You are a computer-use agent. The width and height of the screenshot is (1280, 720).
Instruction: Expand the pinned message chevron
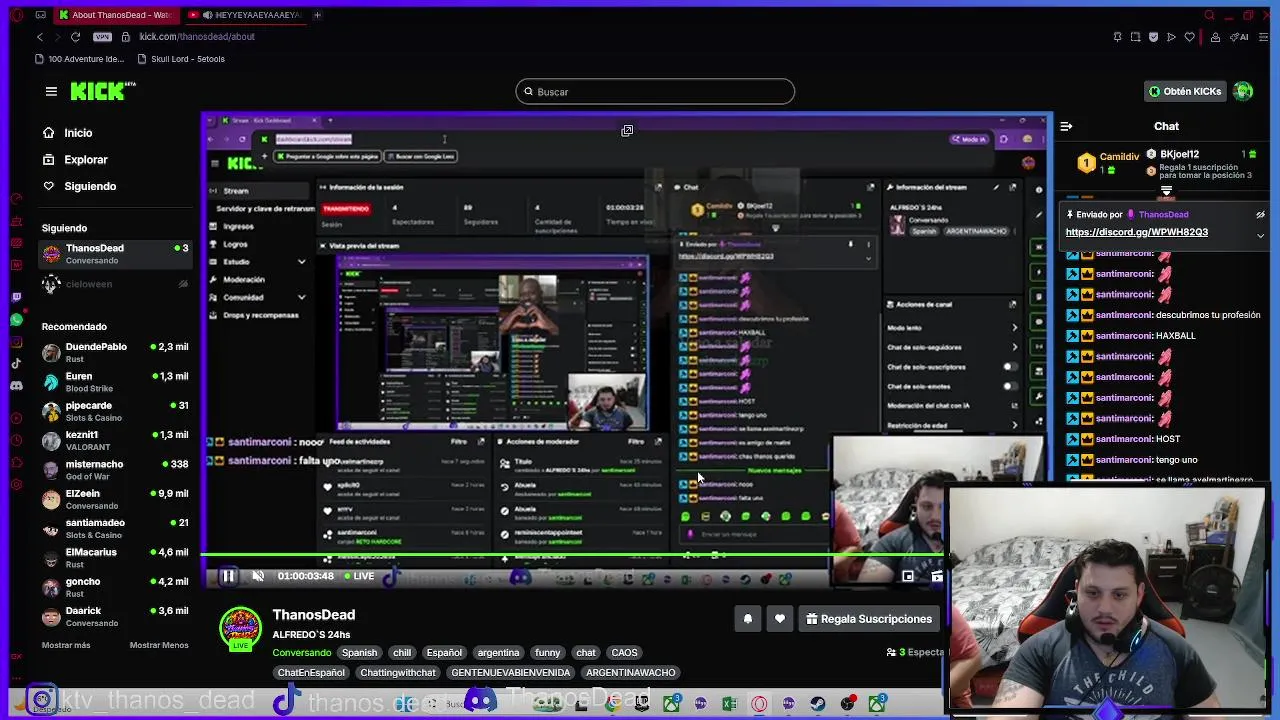[1260, 236]
